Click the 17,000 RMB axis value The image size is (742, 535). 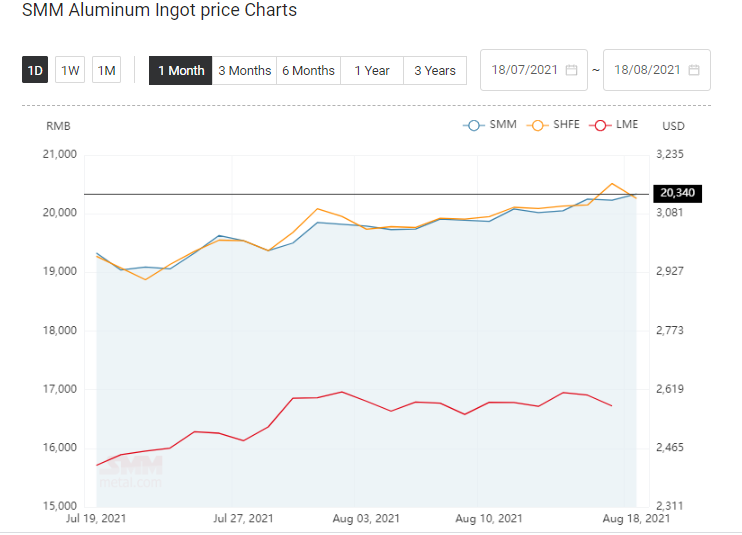point(60,389)
